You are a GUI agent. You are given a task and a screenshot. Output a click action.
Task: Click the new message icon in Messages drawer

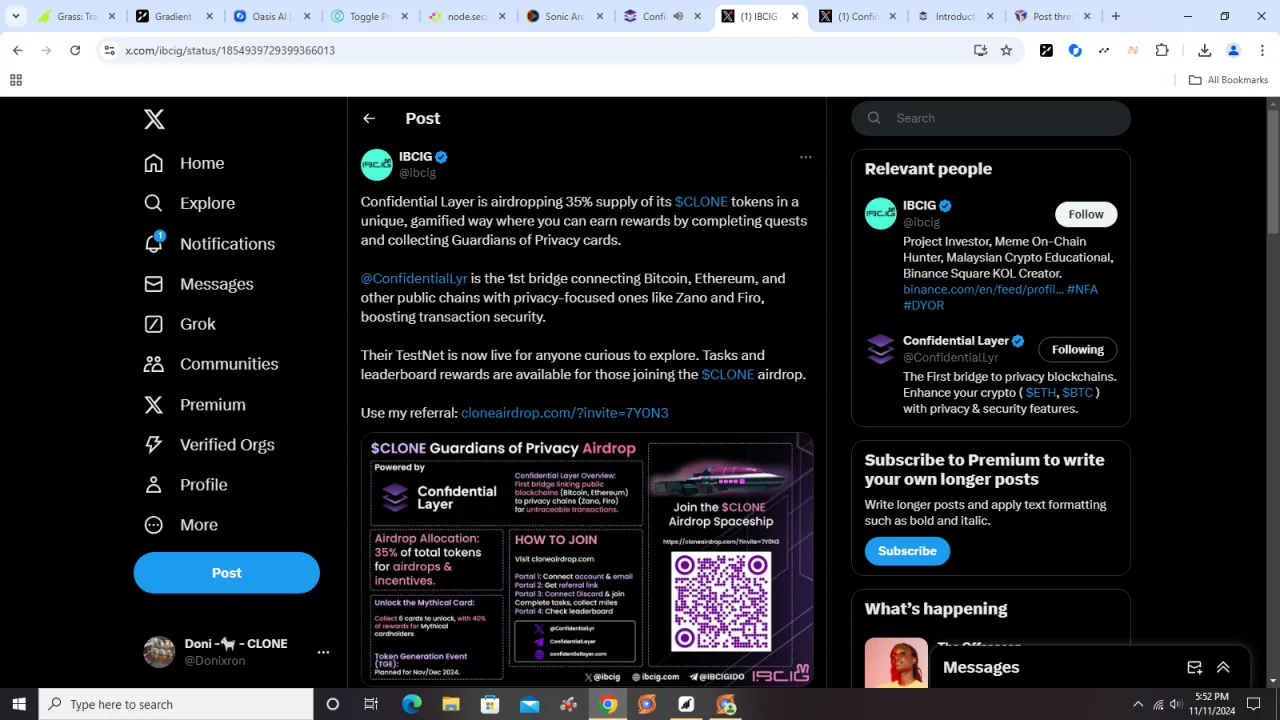point(1194,668)
